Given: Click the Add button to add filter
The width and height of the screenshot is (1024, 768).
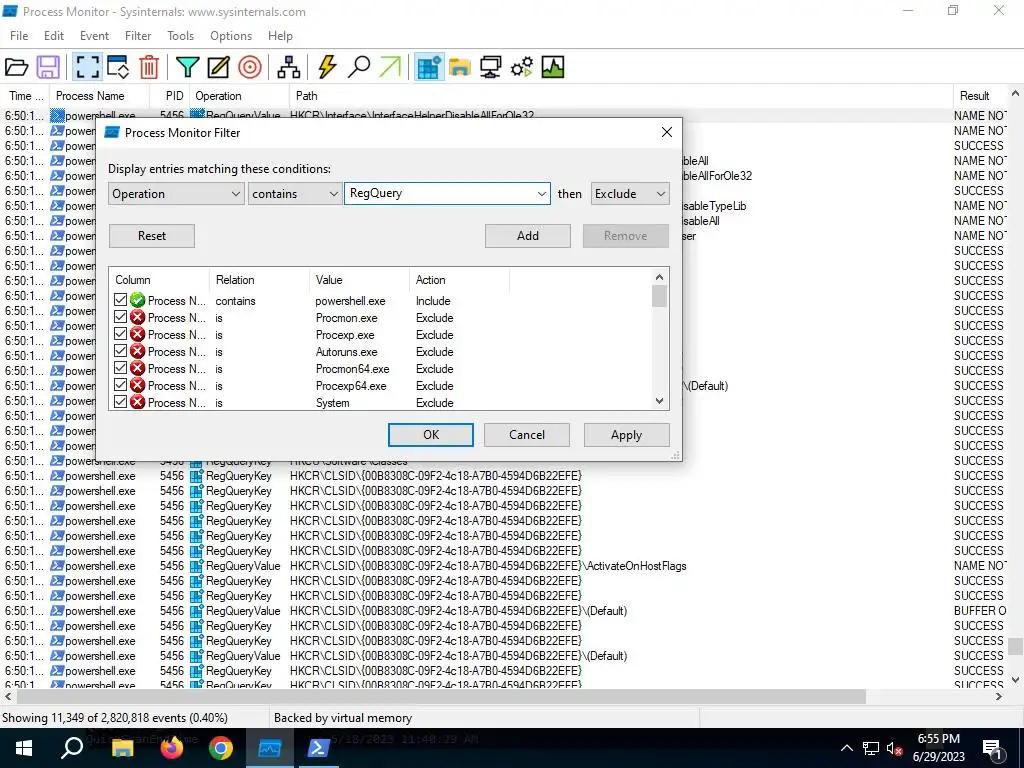Looking at the screenshot, I should pos(528,236).
